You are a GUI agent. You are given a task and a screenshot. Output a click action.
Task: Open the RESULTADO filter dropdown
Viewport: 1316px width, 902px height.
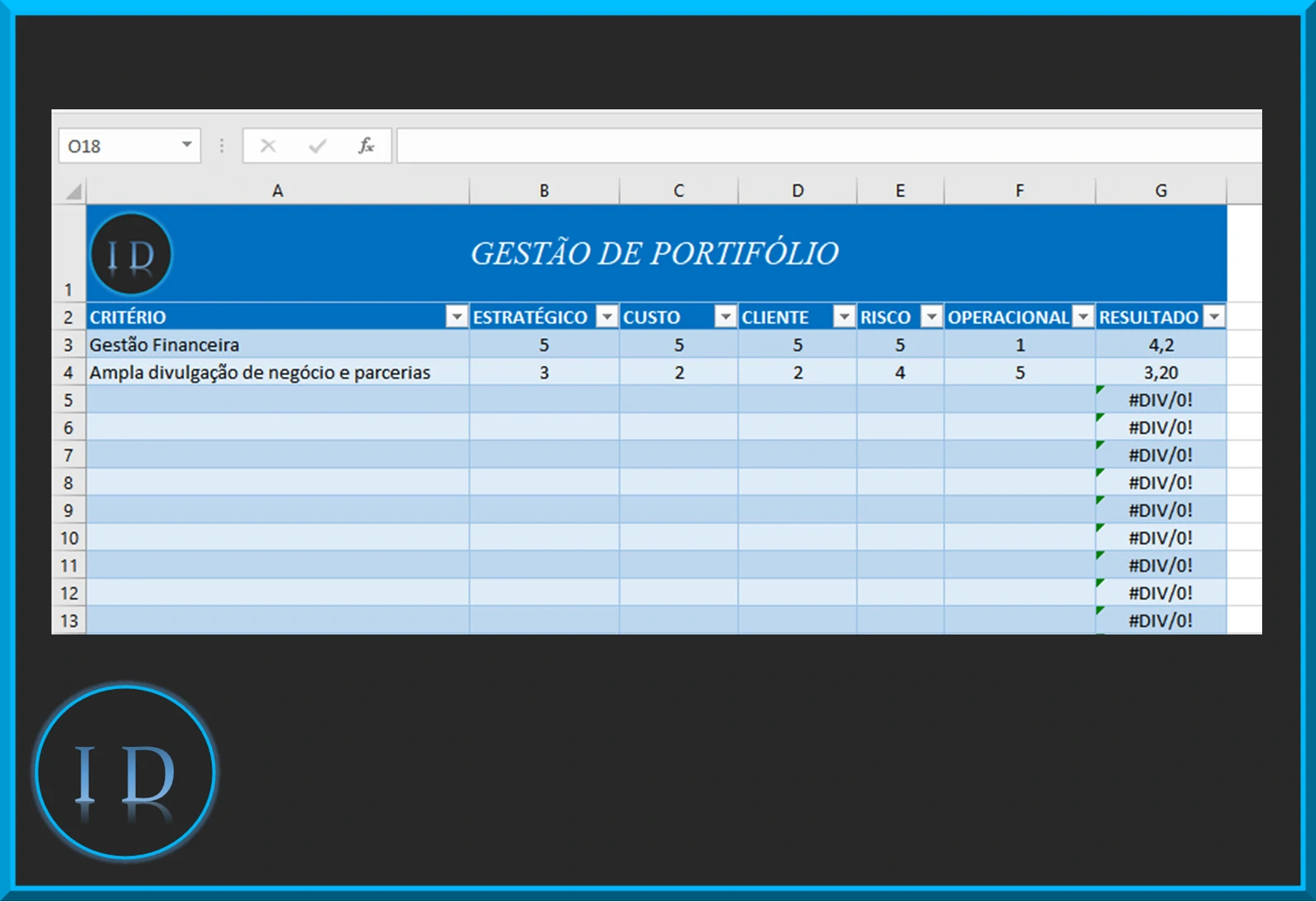coord(1214,316)
